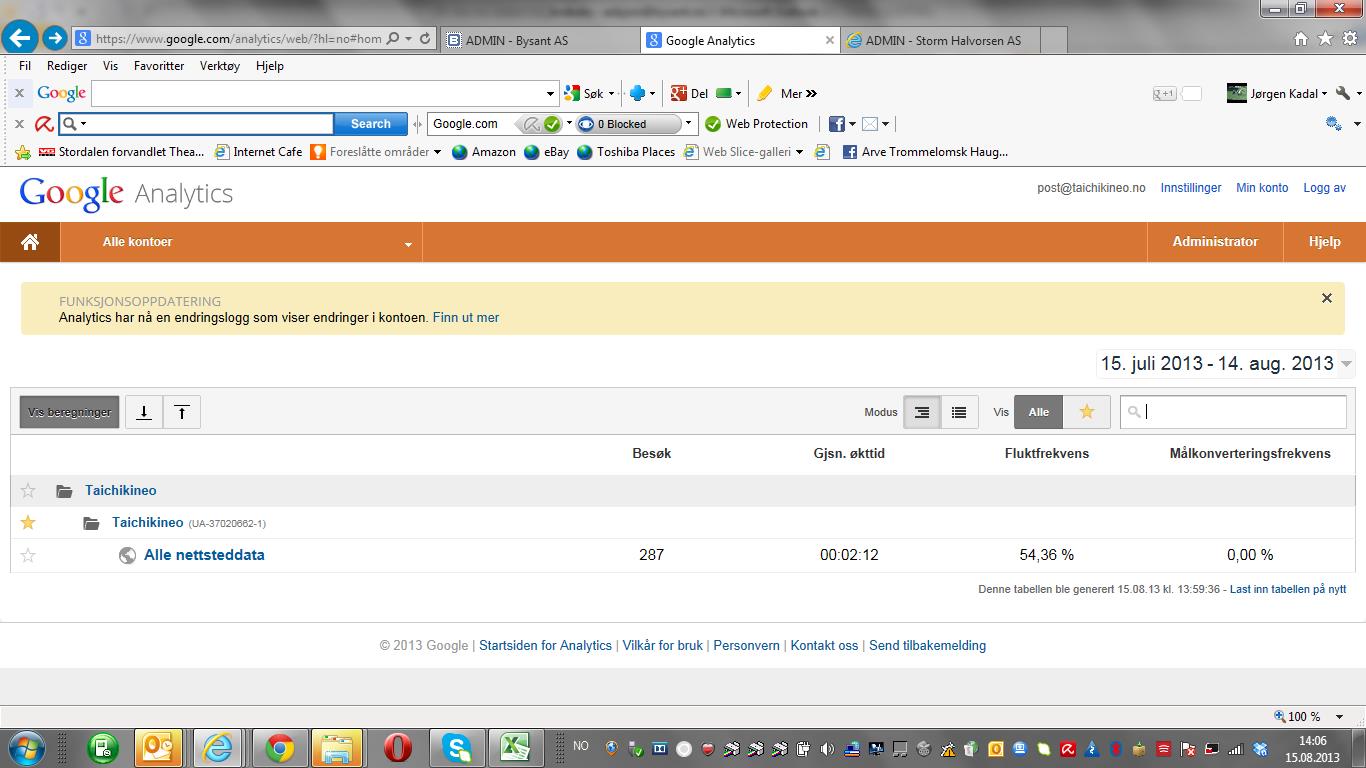The height and width of the screenshot is (768, 1366).
Task: Switch to ADMIN - Storm Halvorsen AS tab
Action: (x=941, y=41)
